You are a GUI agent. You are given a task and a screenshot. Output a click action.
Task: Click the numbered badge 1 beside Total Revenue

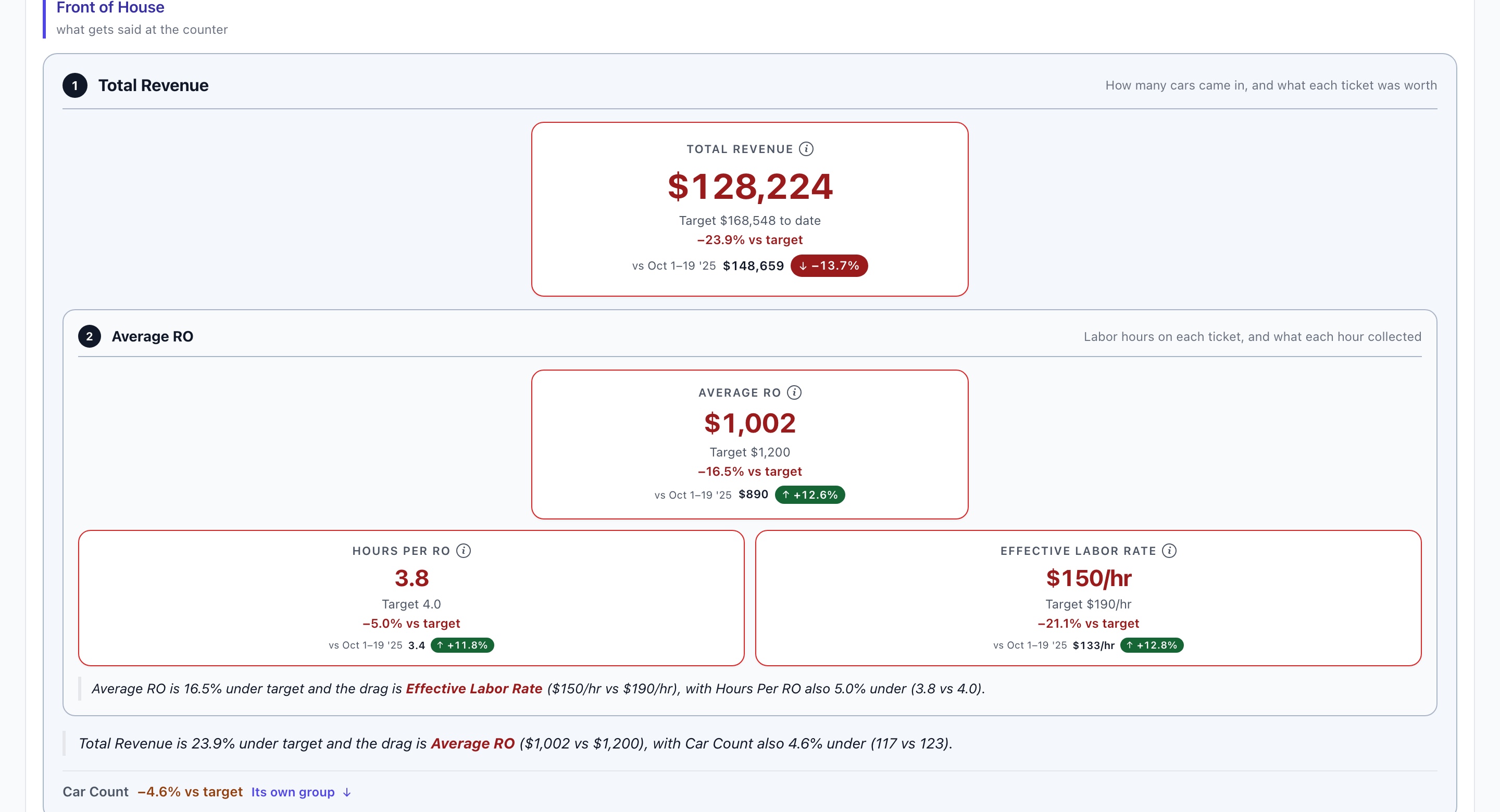tap(75, 85)
